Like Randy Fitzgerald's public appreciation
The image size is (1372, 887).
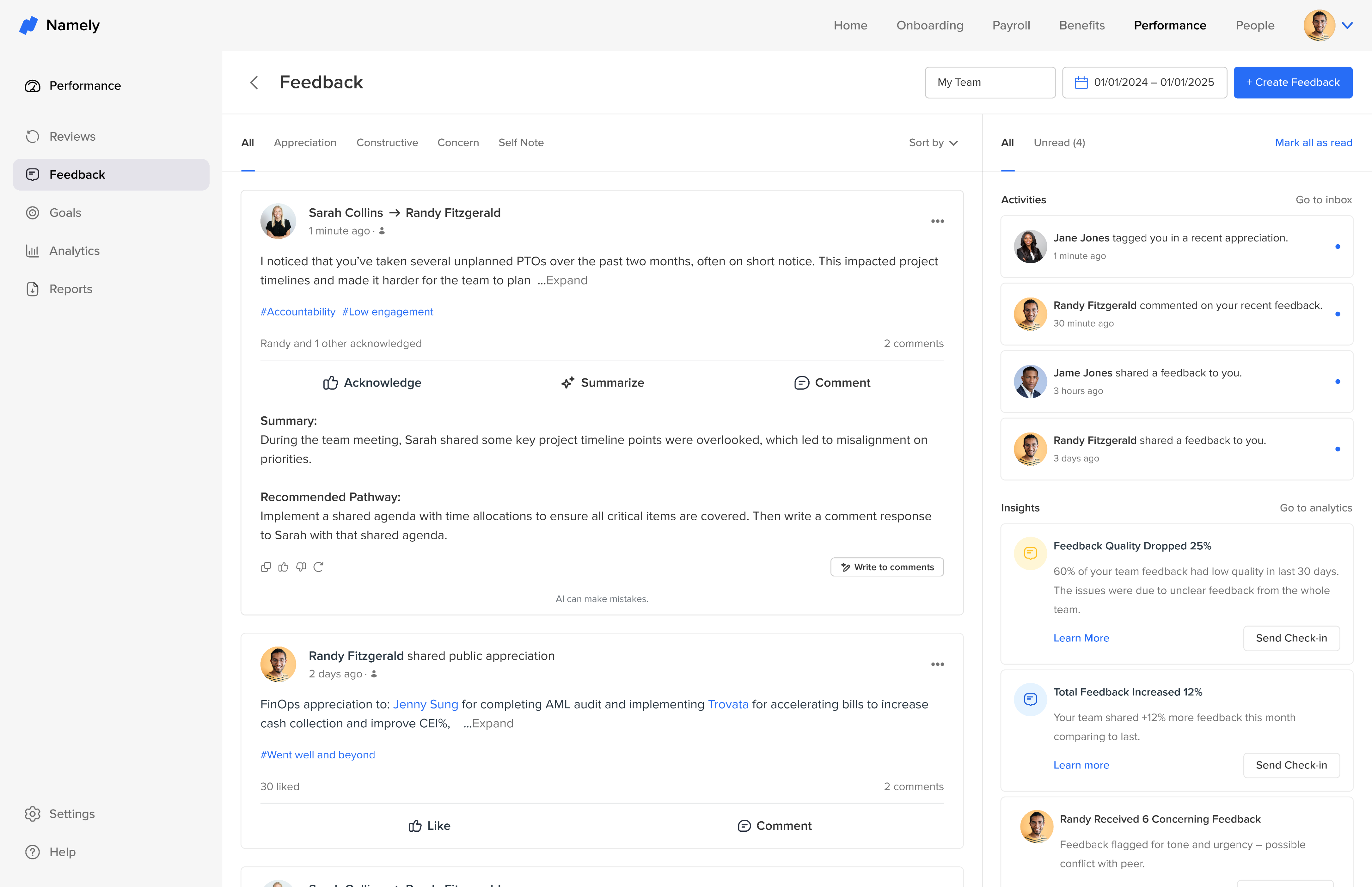pyautogui.click(x=430, y=825)
